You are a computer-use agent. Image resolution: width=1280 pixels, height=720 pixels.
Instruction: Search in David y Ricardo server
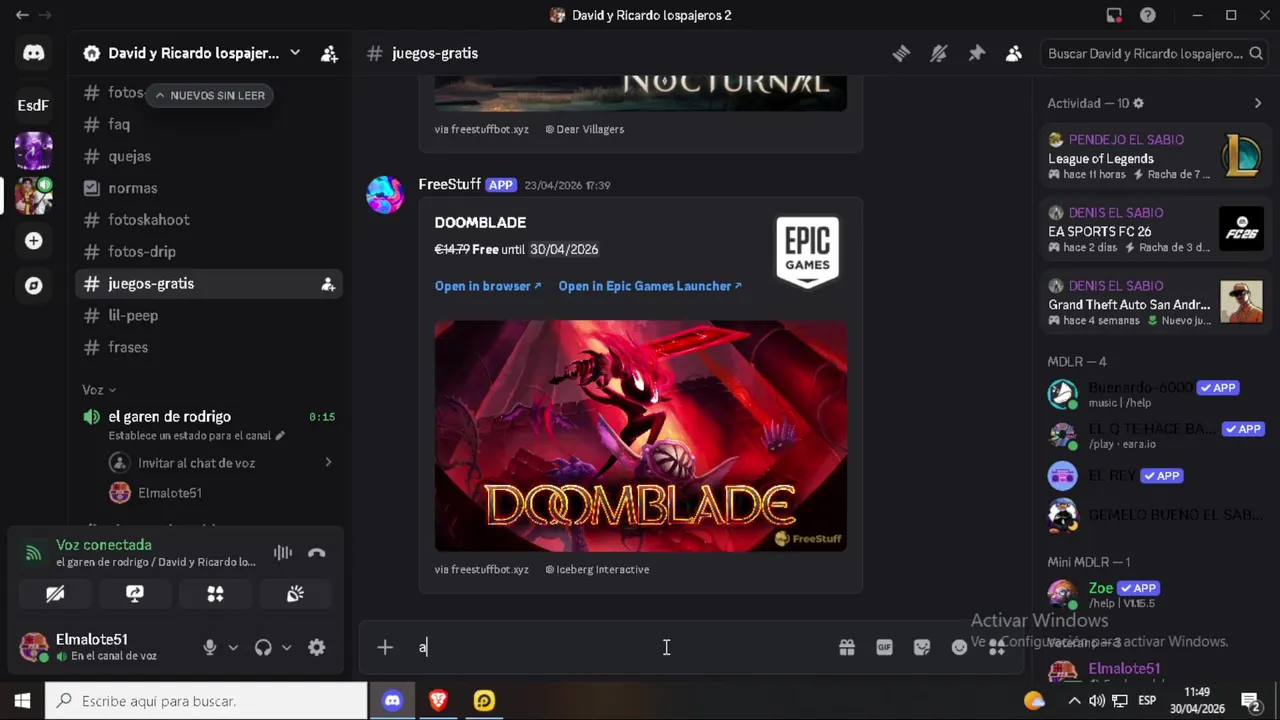pos(1154,54)
